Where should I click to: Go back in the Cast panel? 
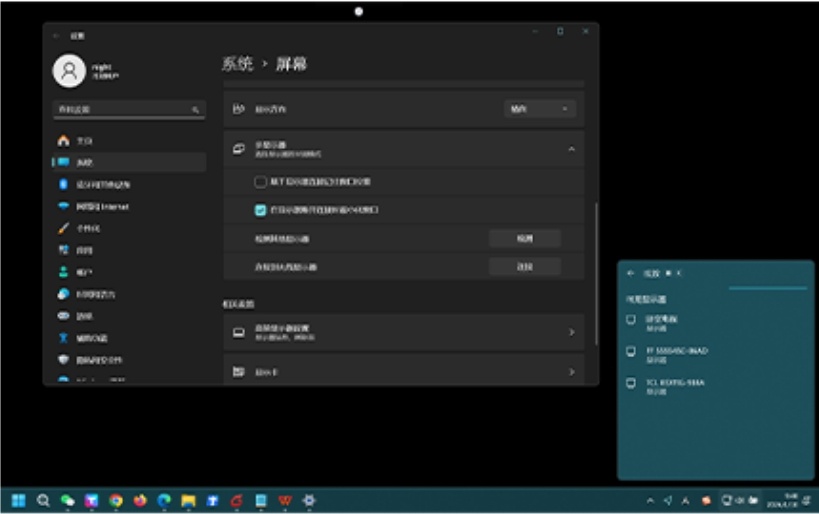630,273
